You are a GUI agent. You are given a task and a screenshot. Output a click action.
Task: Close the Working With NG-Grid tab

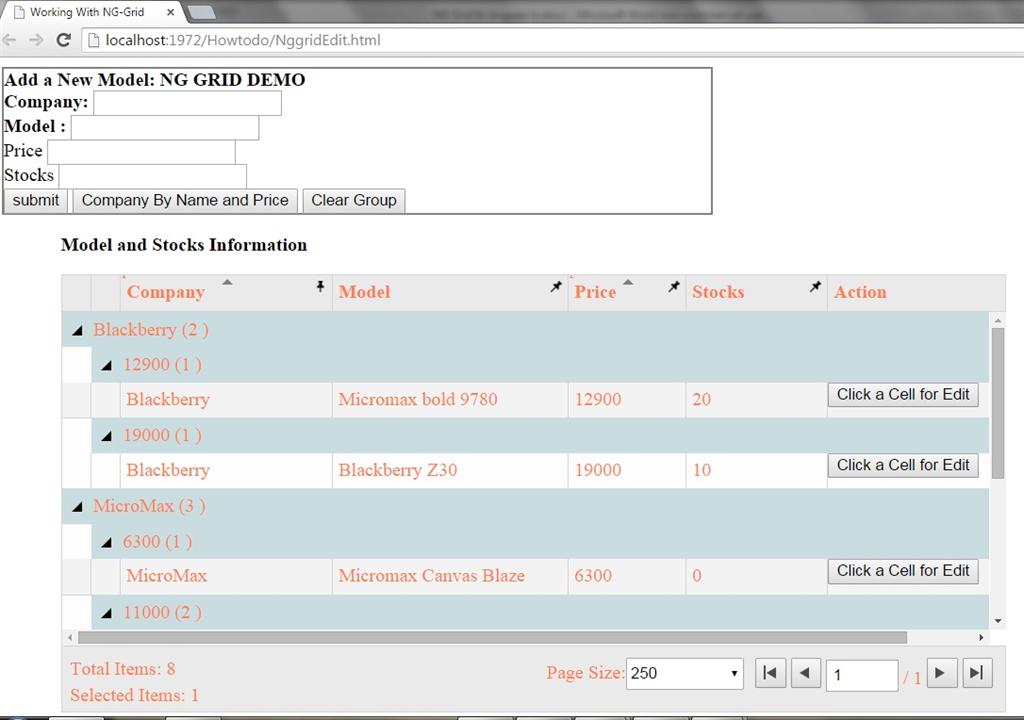[x=170, y=12]
